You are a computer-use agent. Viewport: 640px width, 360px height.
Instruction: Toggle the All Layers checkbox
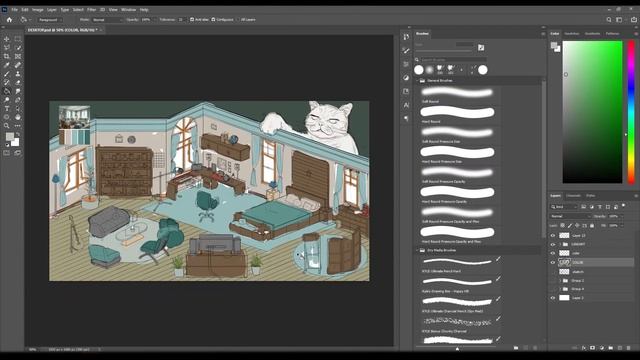pyautogui.click(x=237, y=20)
